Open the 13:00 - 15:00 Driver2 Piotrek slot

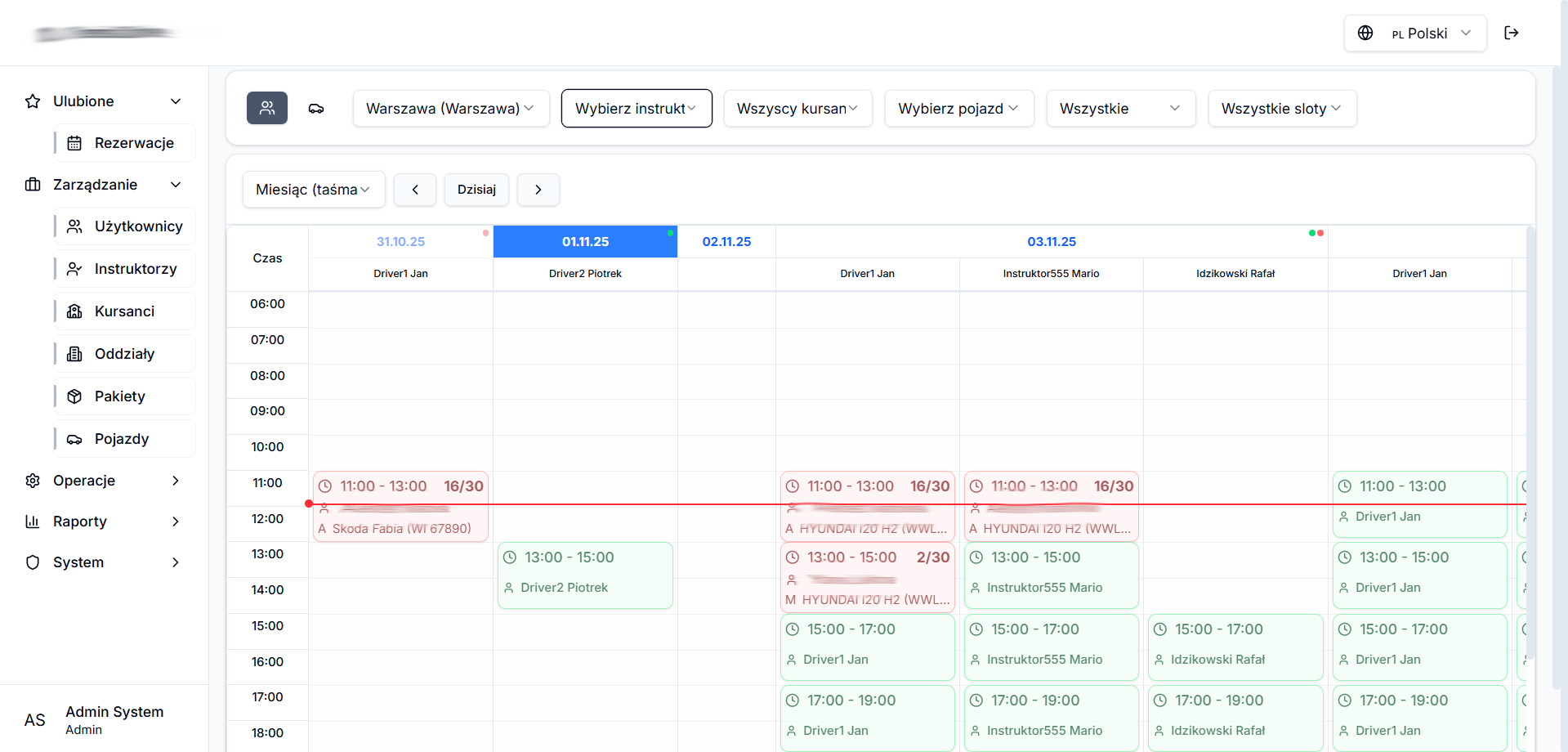[585, 575]
